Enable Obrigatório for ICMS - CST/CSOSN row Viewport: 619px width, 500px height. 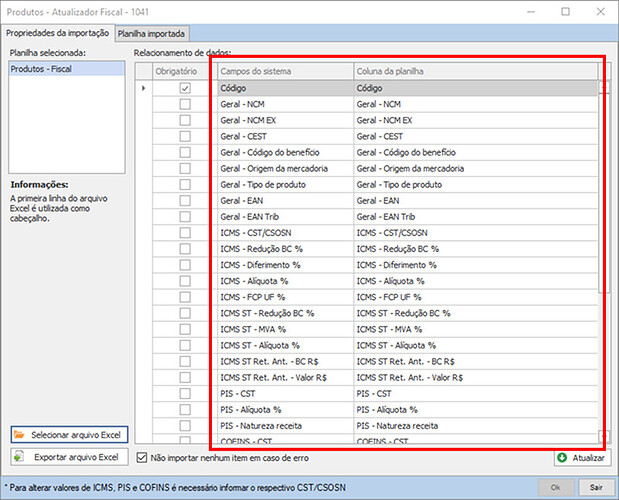click(184, 233)
